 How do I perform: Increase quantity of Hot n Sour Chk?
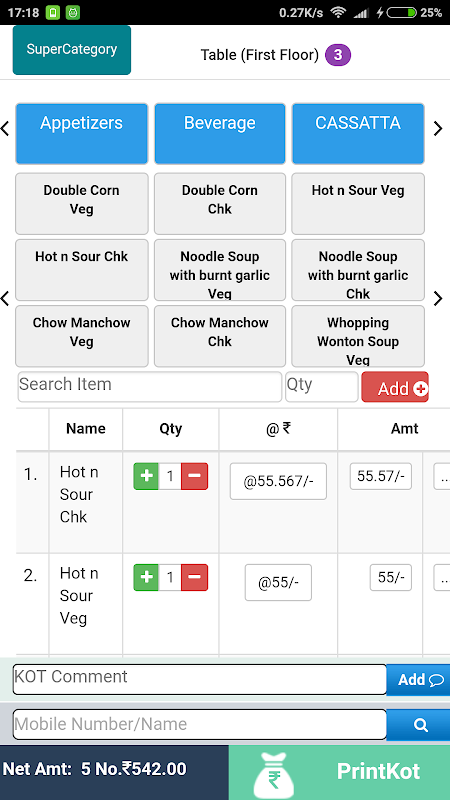click(146, 476)
